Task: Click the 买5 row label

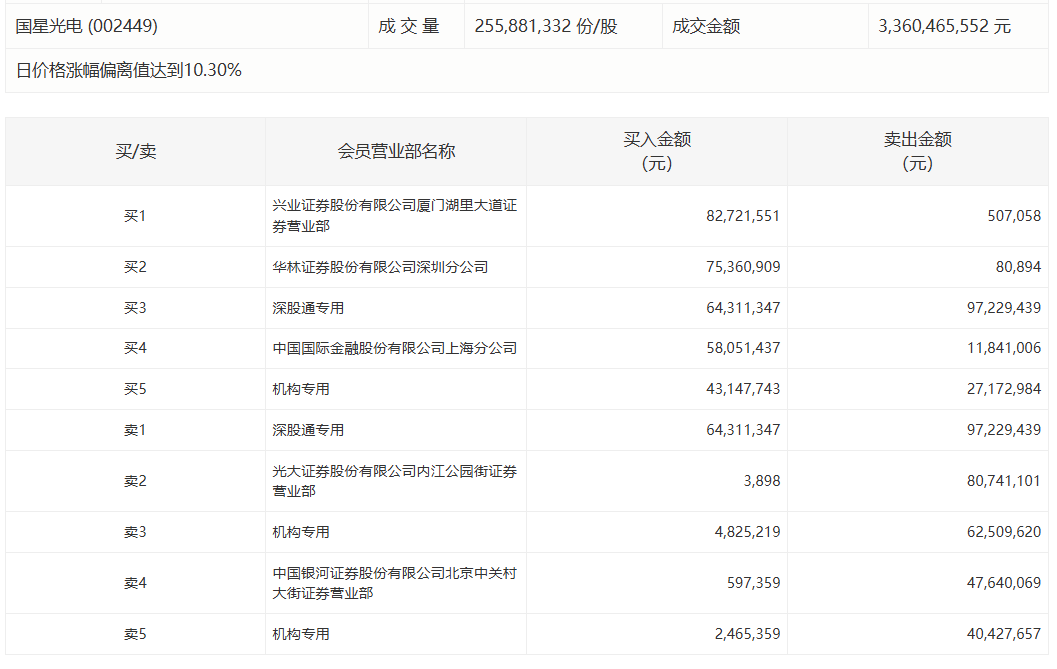Action: pos(135,389)
